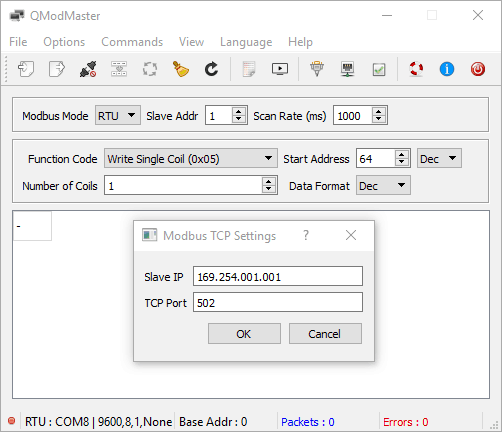
Task: Expand the Start Address Dec base dropdown
Action: [x=439, y=158]
